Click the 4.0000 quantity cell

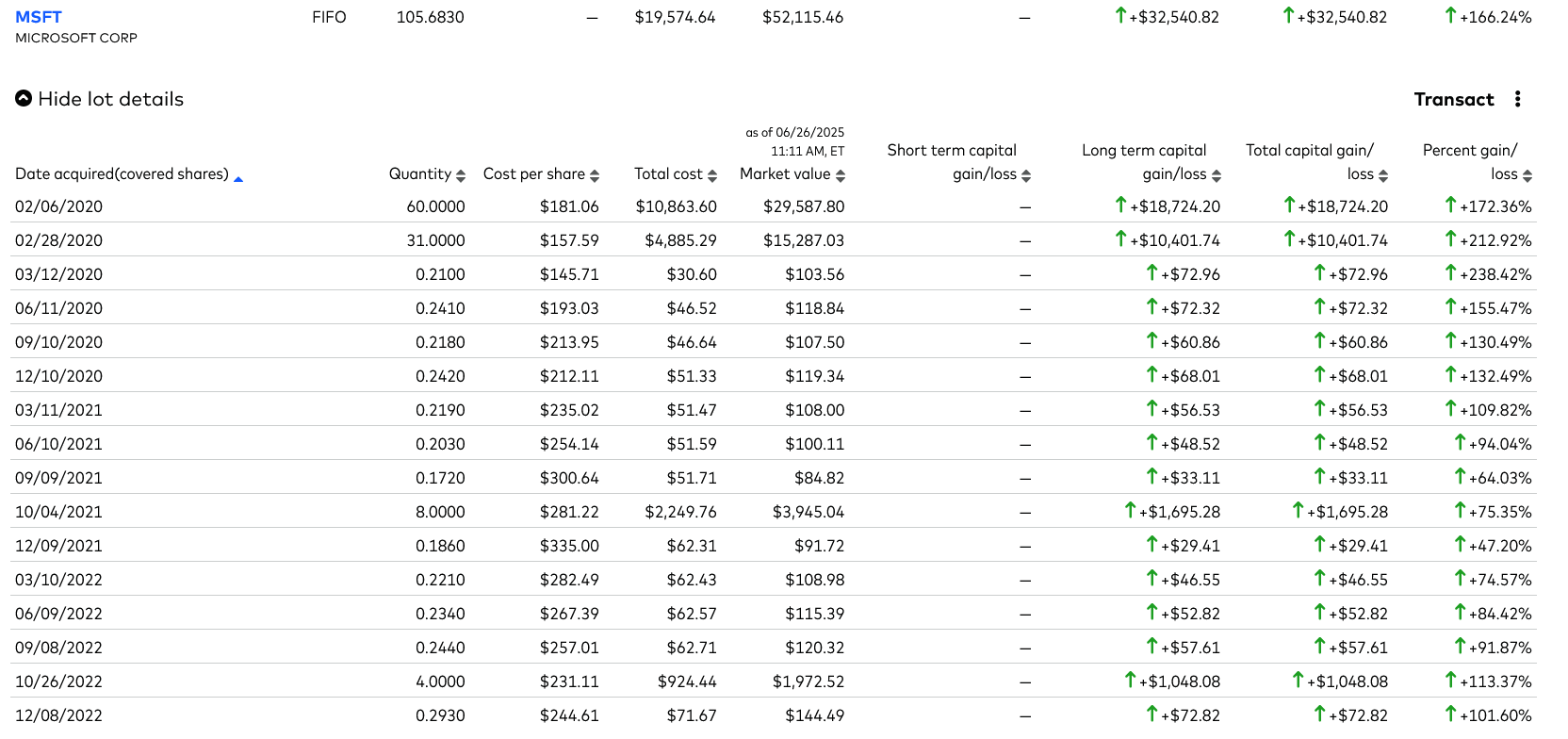440,682
